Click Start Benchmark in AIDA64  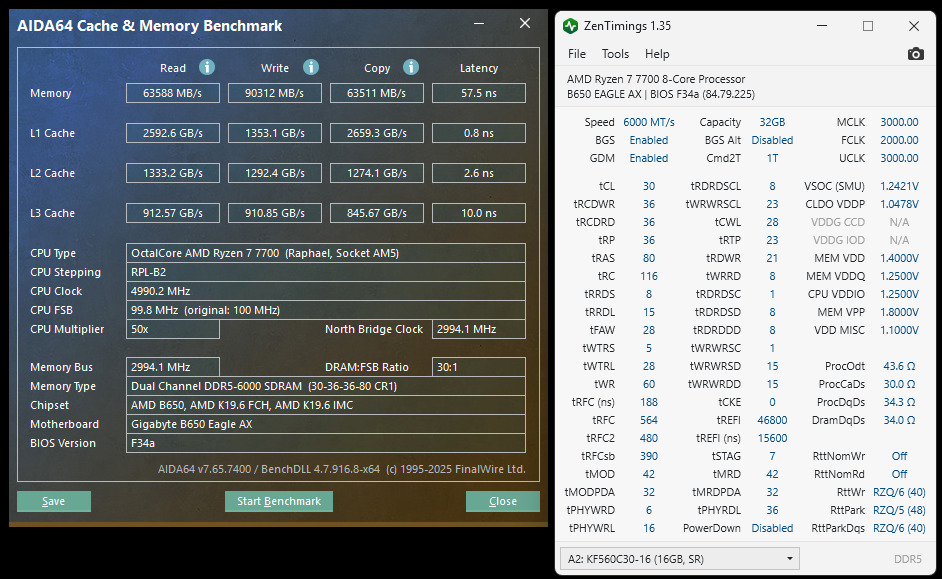[x=279, y=501]
